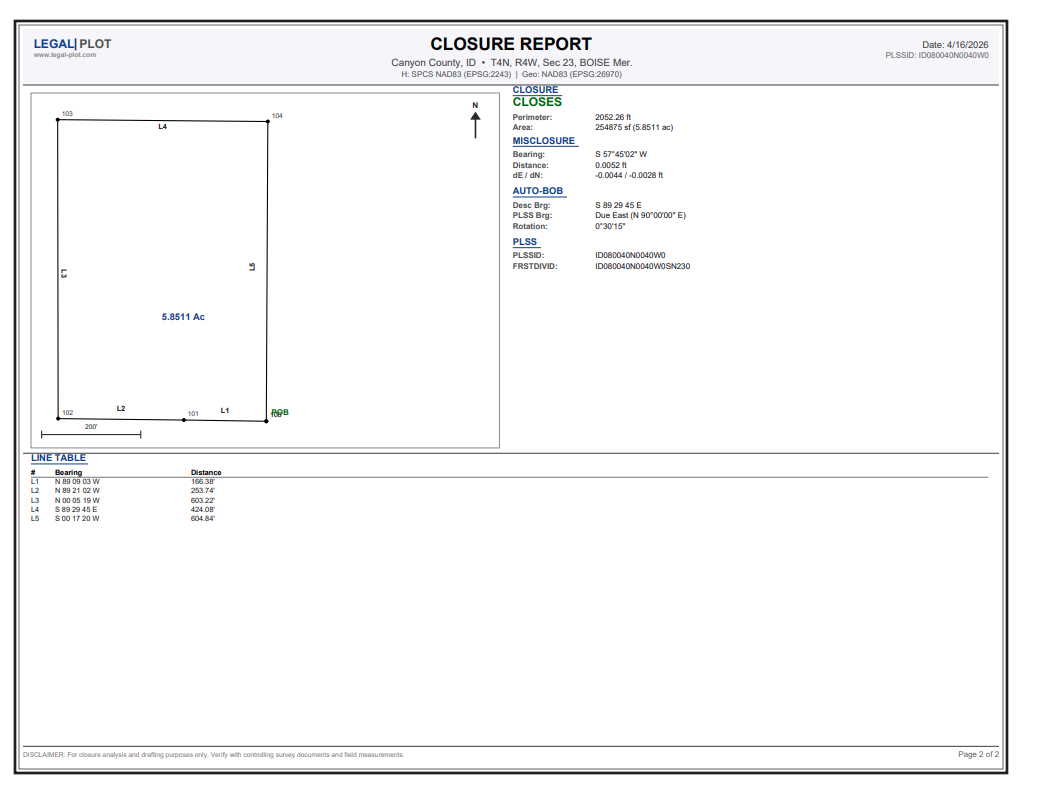
Task: Open the www.legal-plot.com link
Action: pos(65,55)
